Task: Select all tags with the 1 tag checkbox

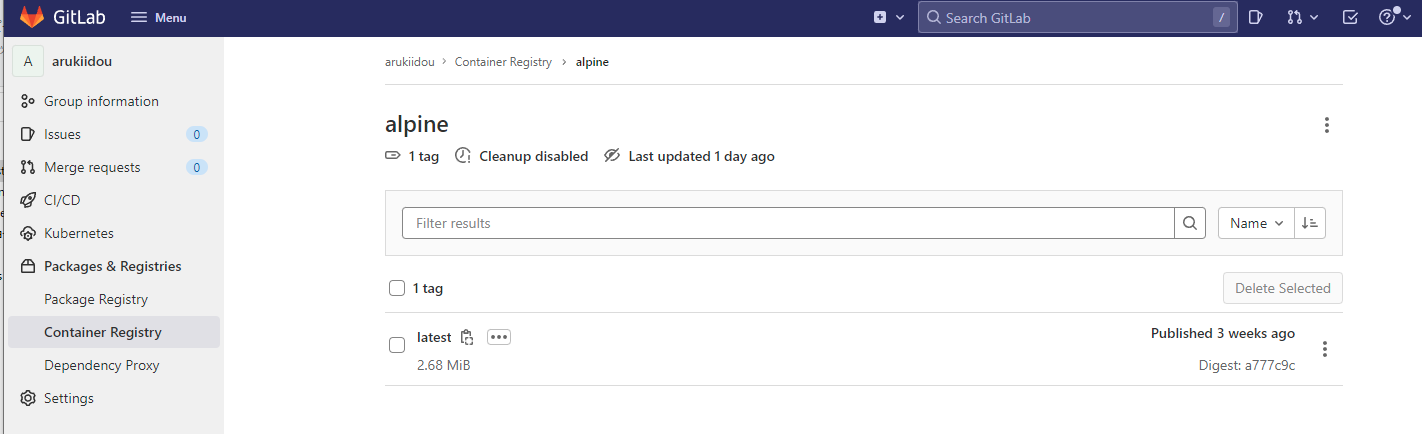Action: pyautogui.click(x=397, y=288)
